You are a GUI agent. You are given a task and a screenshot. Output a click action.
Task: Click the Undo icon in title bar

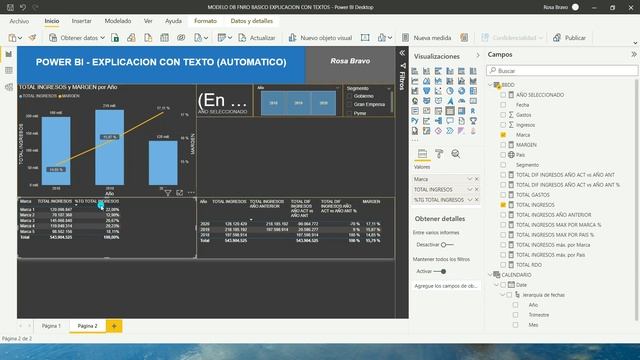pyautogui.click(x=23, y=7)
